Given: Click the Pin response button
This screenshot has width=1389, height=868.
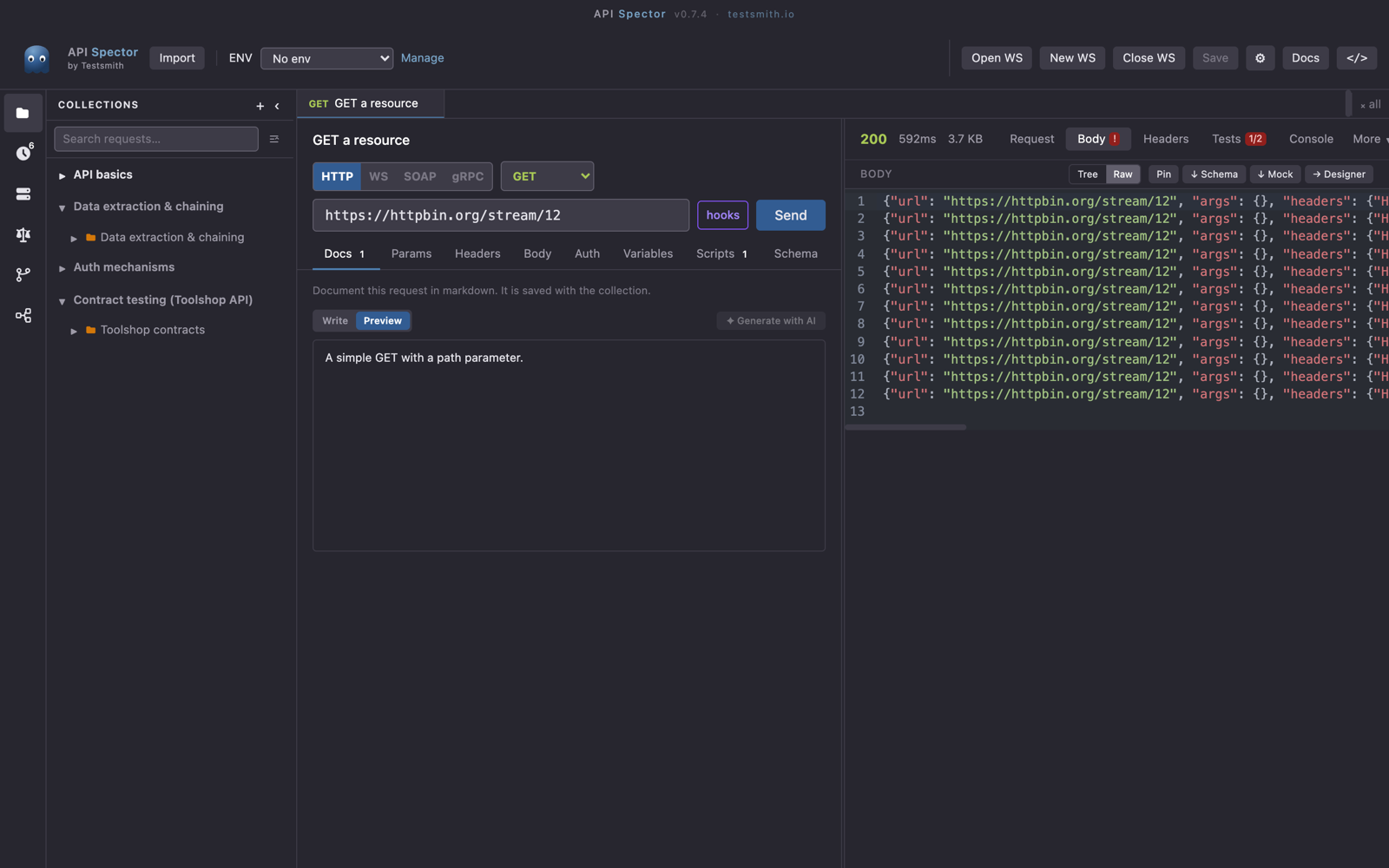Looking at the screenshot, I should 1163,174.
